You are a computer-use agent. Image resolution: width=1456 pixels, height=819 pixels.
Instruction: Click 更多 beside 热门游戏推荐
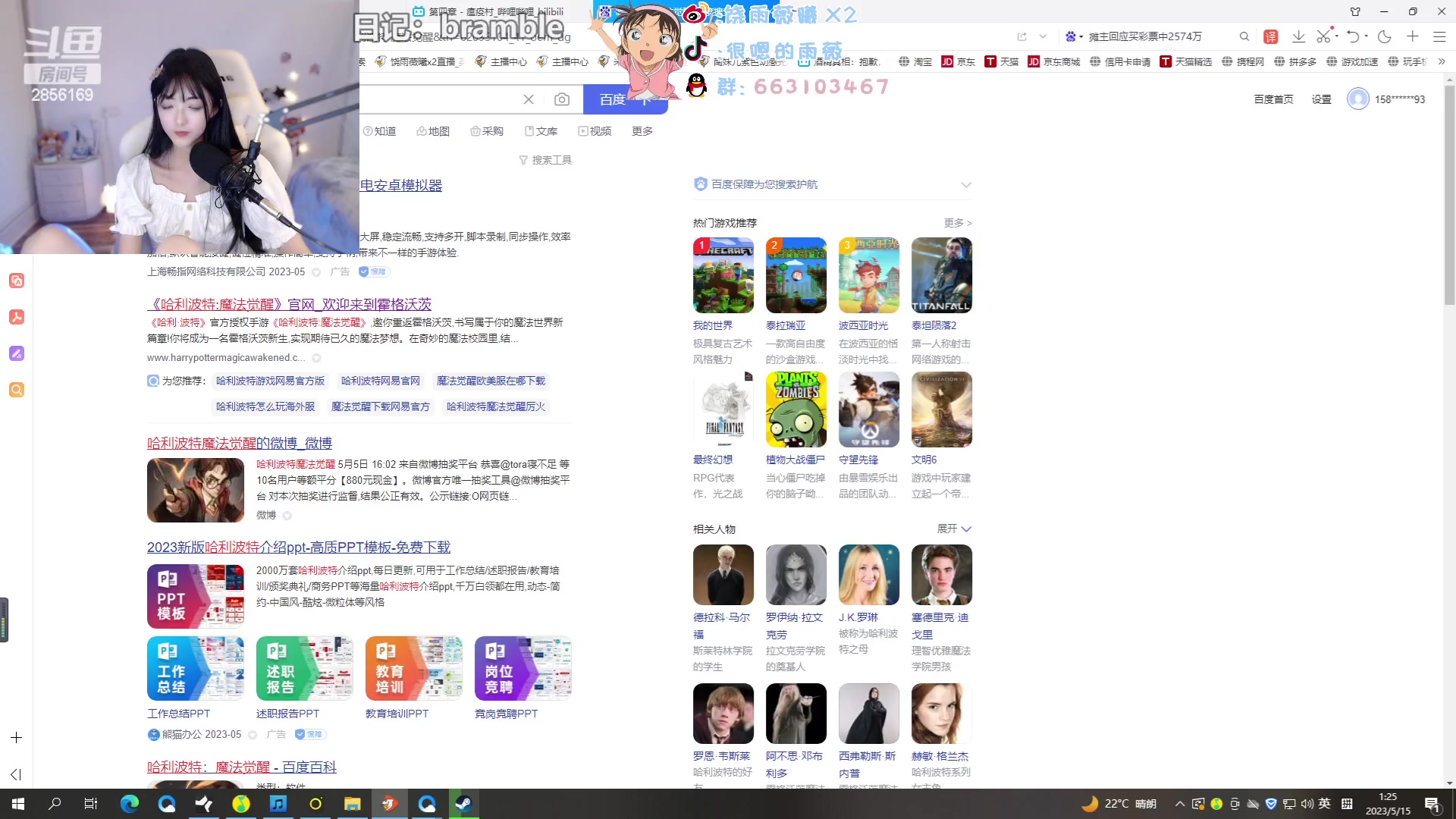958,223
